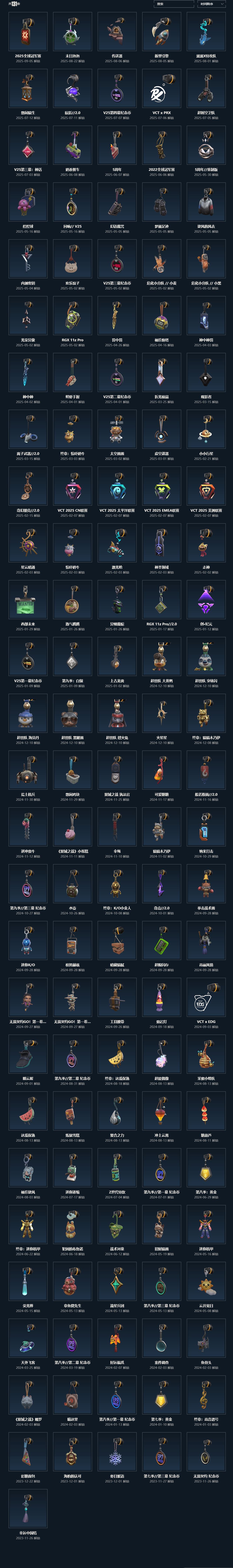Select the 回响// V25 charm

pos(72,202)
